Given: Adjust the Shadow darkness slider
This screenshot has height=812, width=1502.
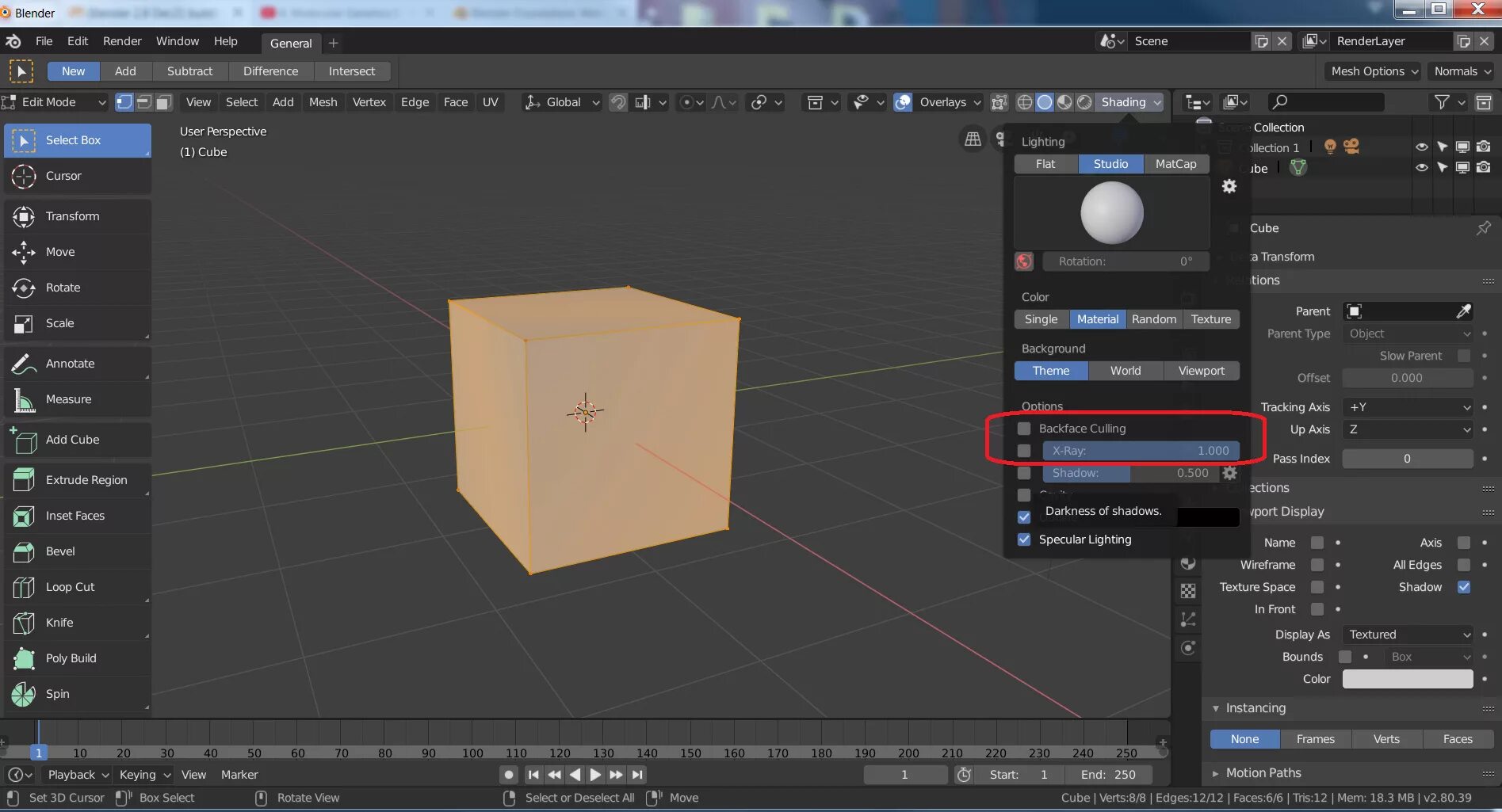Looking at the screenshot, I should (1130, 473).
